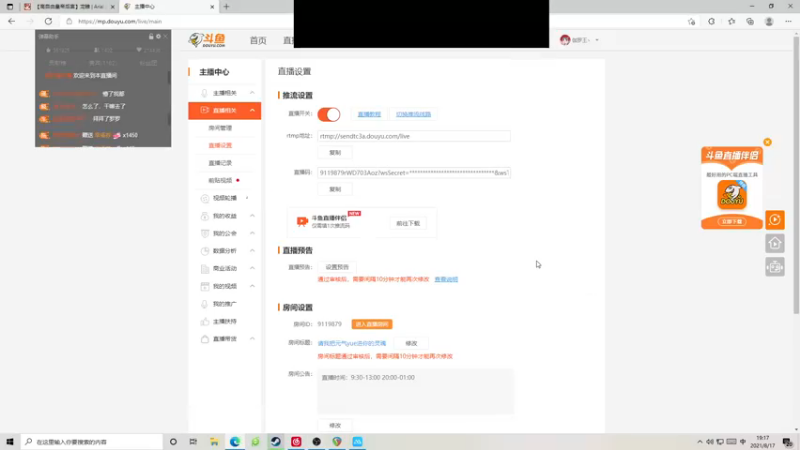Screen dimensions: 800x450
Task: Open the Microsoft Edge taskbar icon
Action: click(x=235, y=441)
